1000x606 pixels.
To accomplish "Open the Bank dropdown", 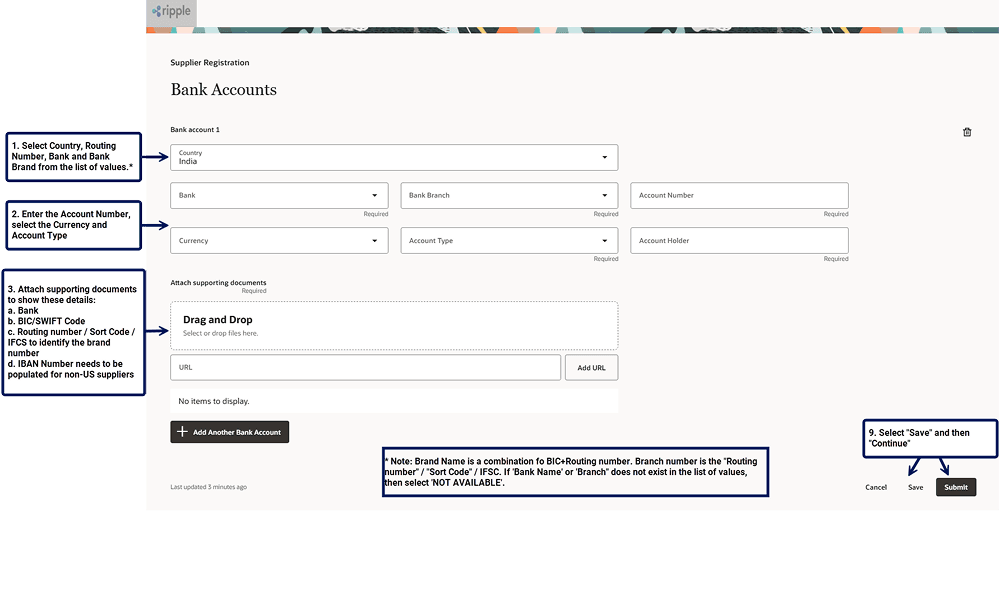I will (x=279, y=195).
